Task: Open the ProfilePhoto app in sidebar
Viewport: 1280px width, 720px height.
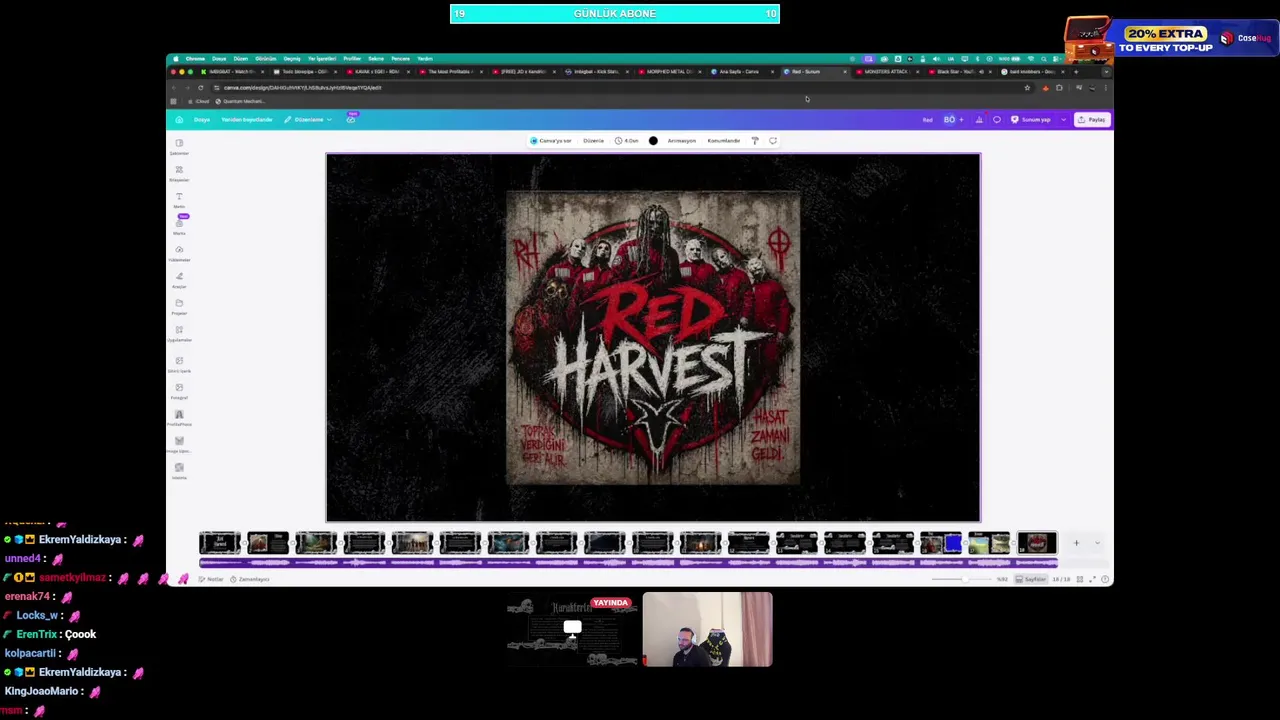Action: pyautogui.click(x=179, y=417)
